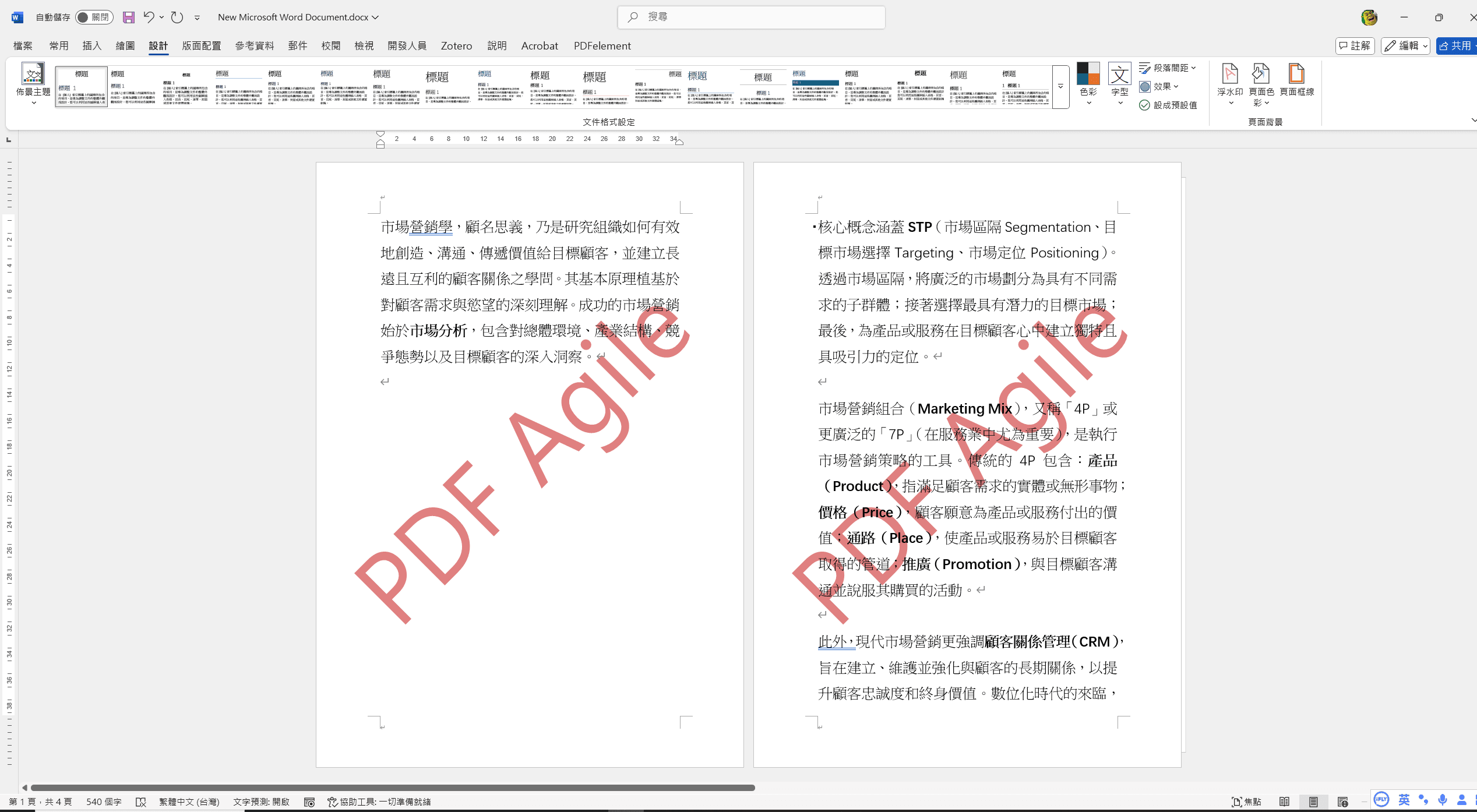
Task: Click the macro recording icon in status bar
Action: [x=309, y=802]
